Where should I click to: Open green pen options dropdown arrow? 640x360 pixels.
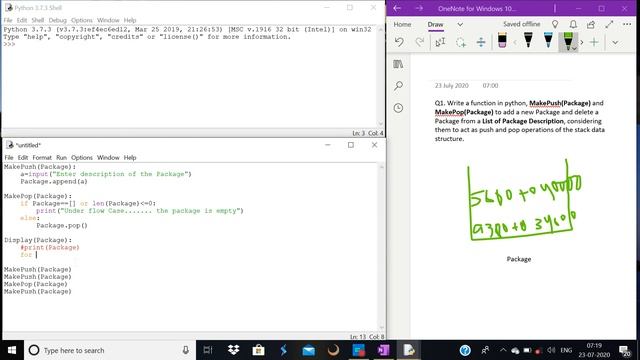pyautogui.click(x=574, y=49)
